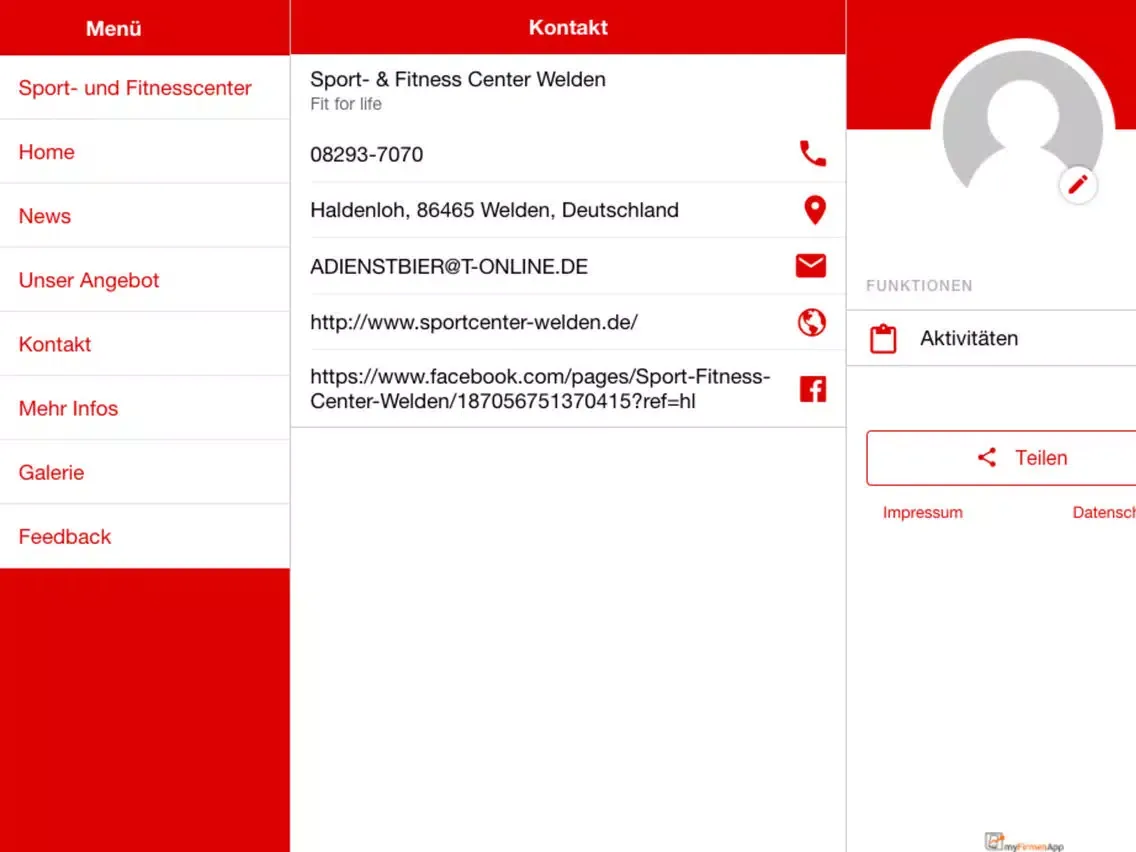This screenshot has height=852, width=1136.
Task: Open Sport- und Fitnesscenter menu entry
Action: 145,88
